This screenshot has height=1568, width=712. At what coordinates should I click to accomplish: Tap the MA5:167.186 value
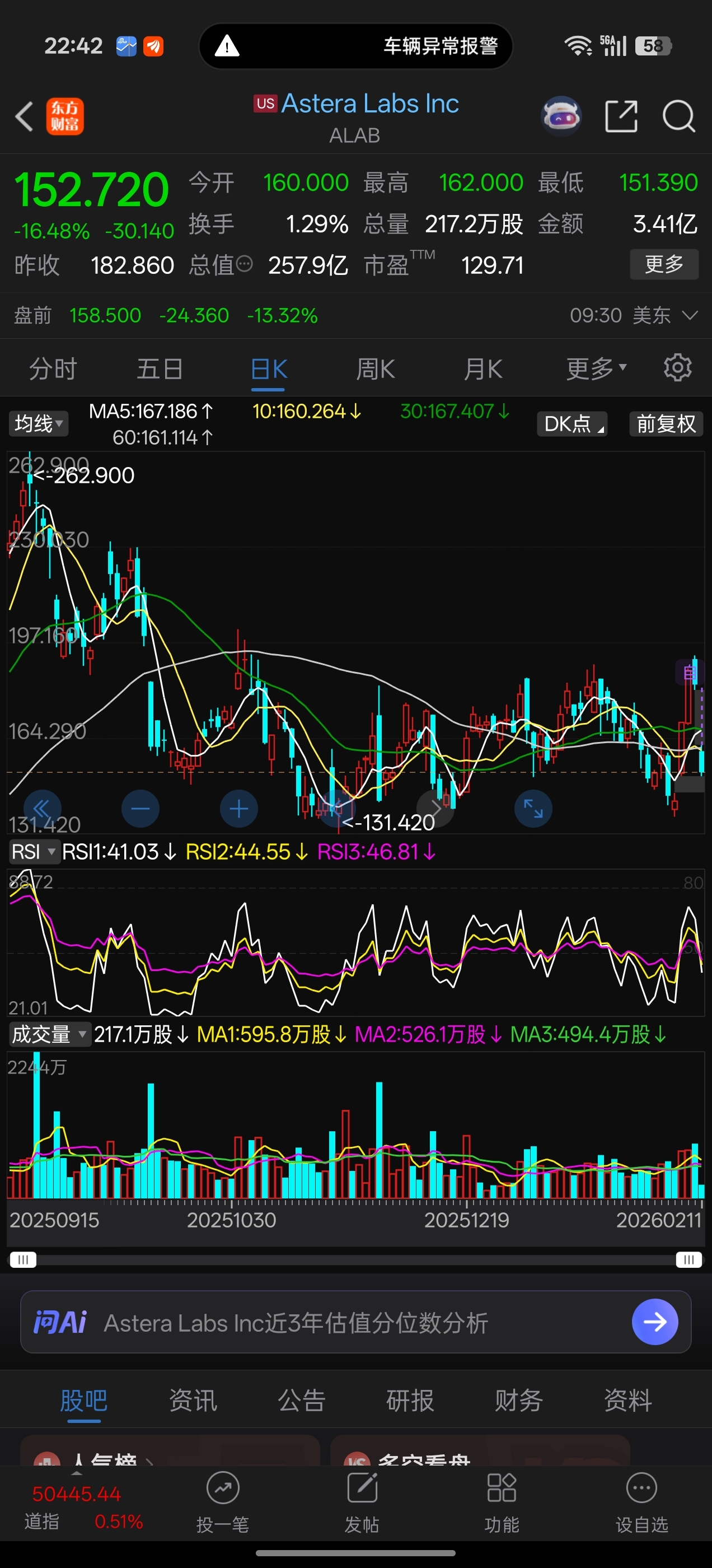pyautogui.click(x=151, y=412)
